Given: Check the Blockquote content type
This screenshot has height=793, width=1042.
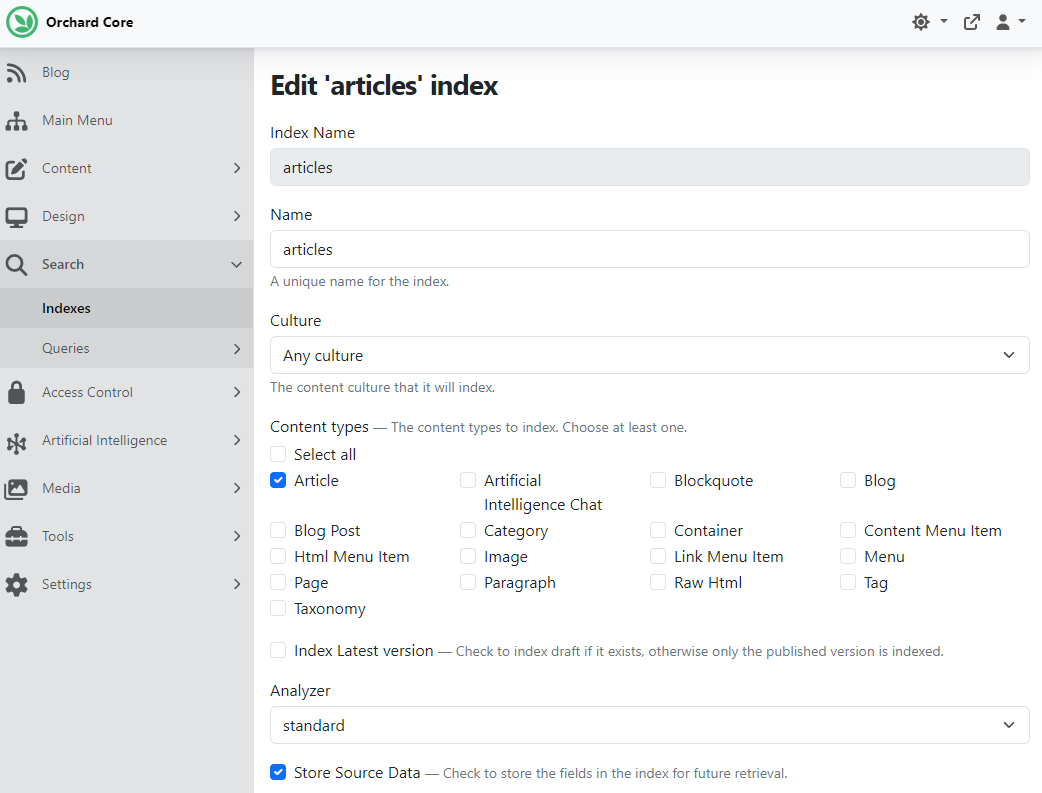Looking at the screenshot, I should coord(658,480).
